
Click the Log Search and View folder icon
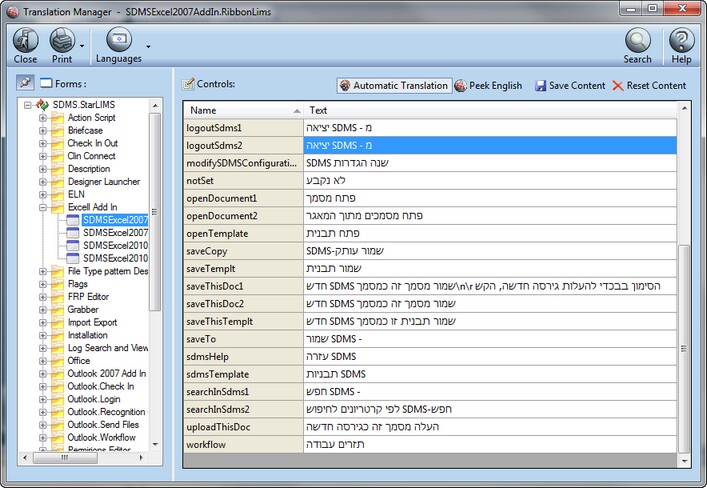click(x=57, y=349)
